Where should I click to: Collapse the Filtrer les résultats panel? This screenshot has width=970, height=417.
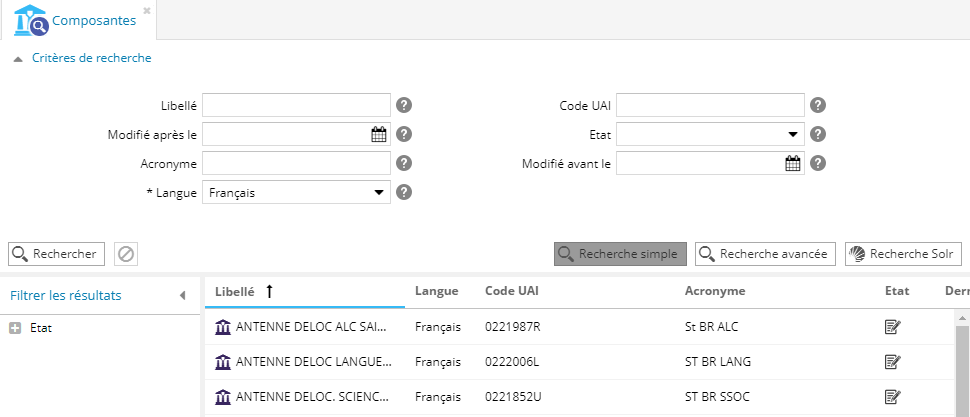[x=182, y=295]
